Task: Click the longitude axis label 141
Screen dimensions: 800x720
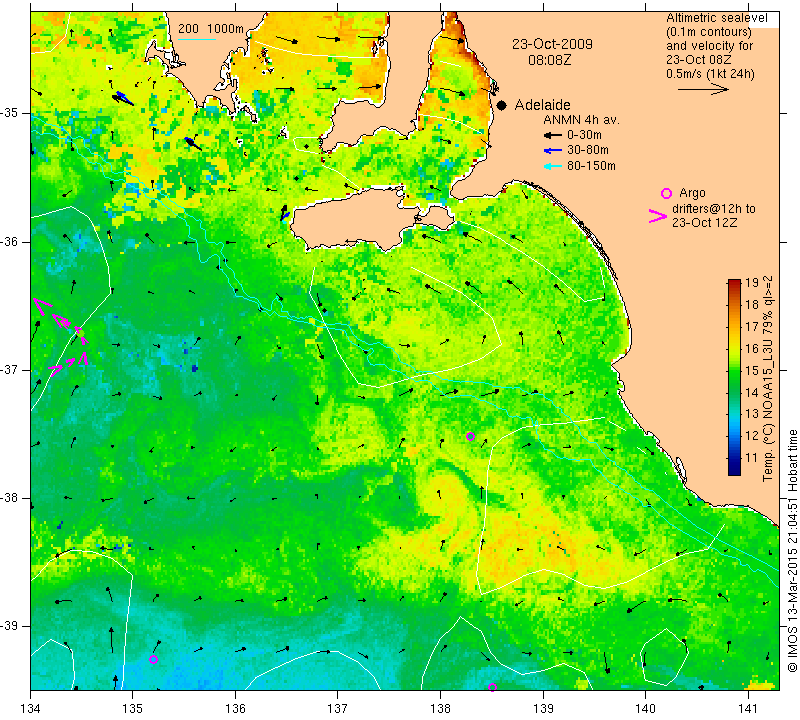Action: point(748,709)
